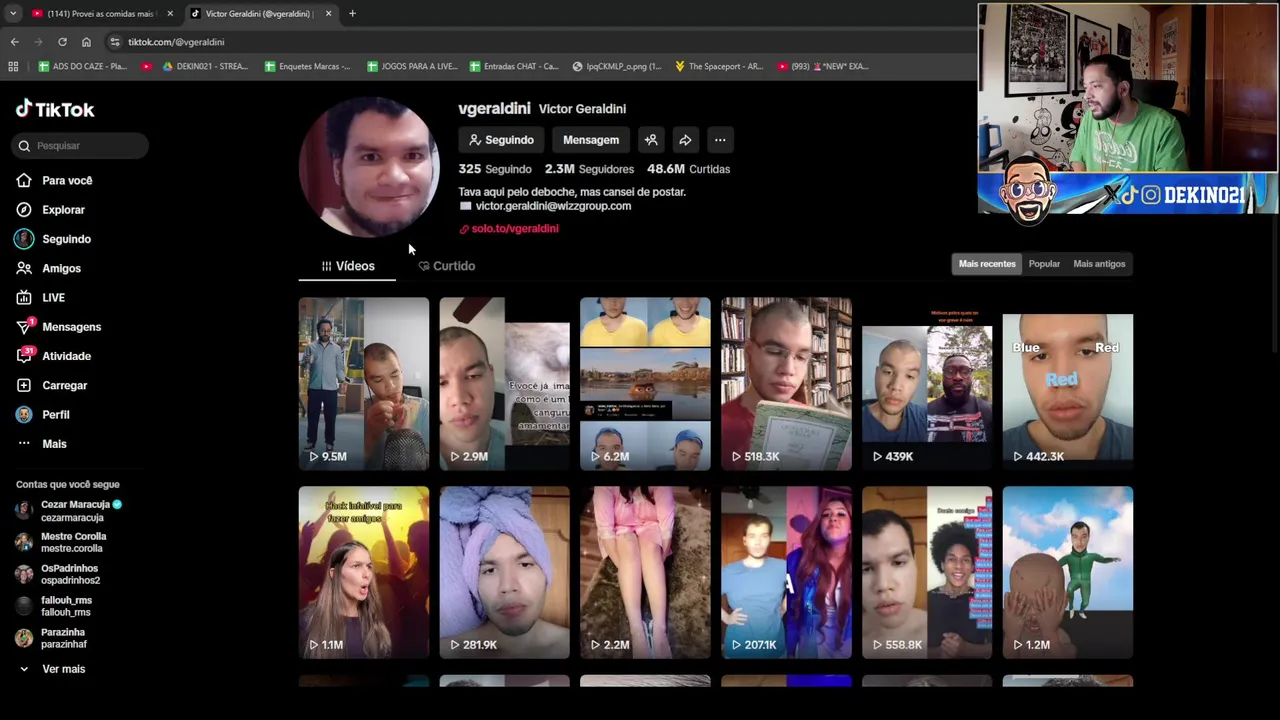
Task: Close the Victor Geraldini TikTok tab
Action: (328, 14)
